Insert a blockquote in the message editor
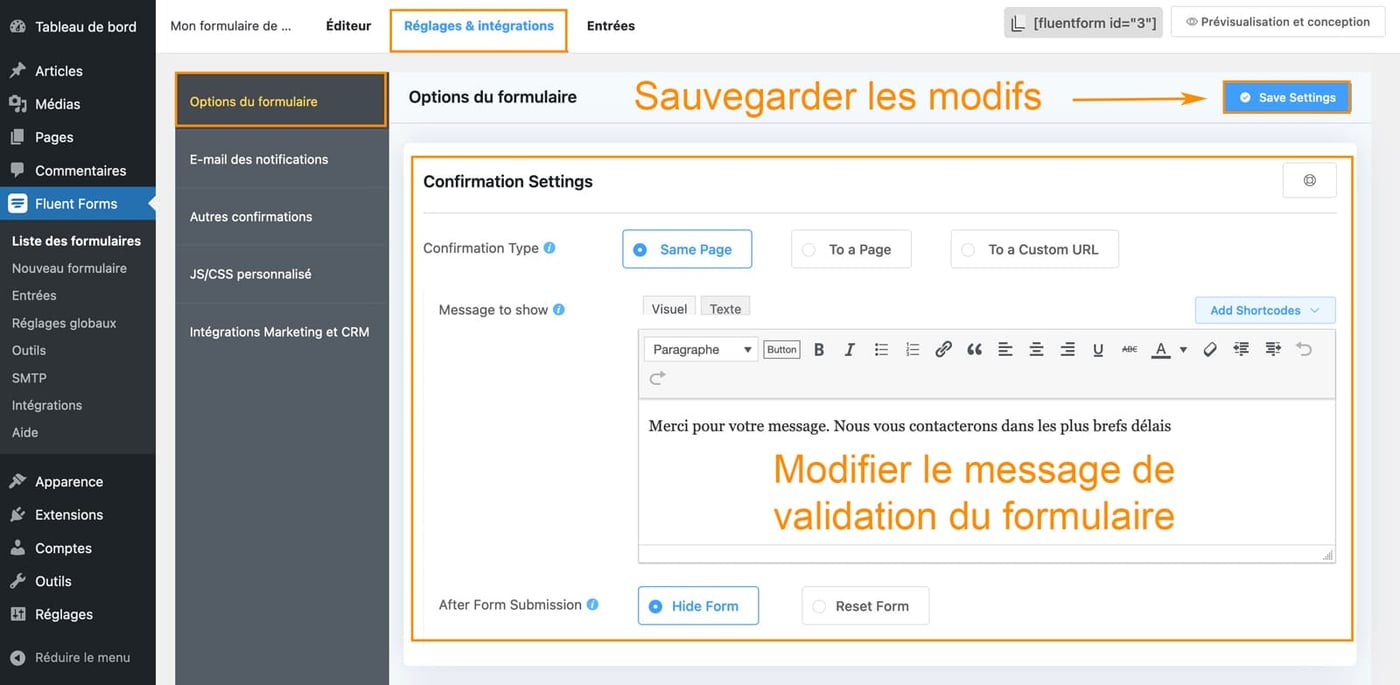 click(973, 349)
